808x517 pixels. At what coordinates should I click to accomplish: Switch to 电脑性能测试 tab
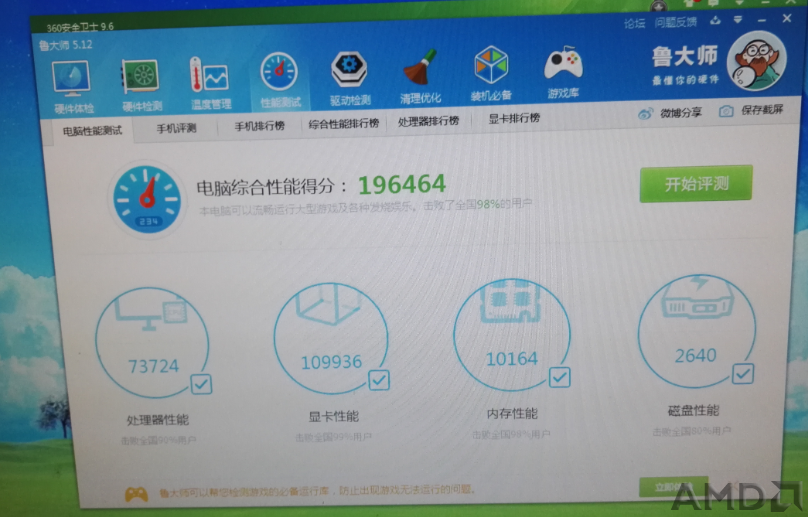tap(92, 131)
